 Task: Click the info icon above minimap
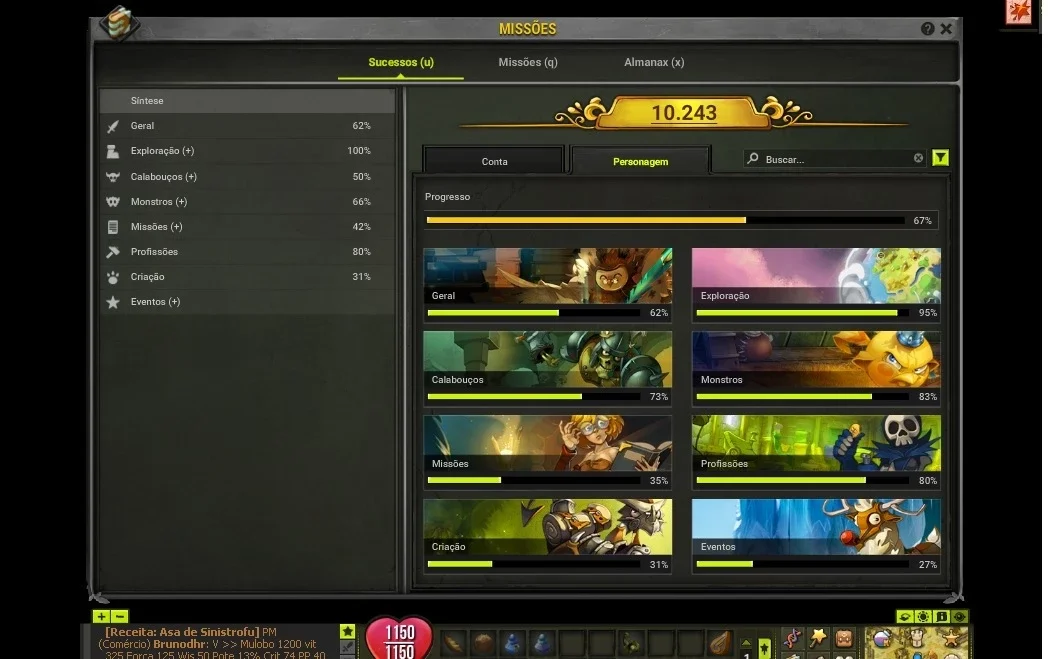(x=941, y=616)
